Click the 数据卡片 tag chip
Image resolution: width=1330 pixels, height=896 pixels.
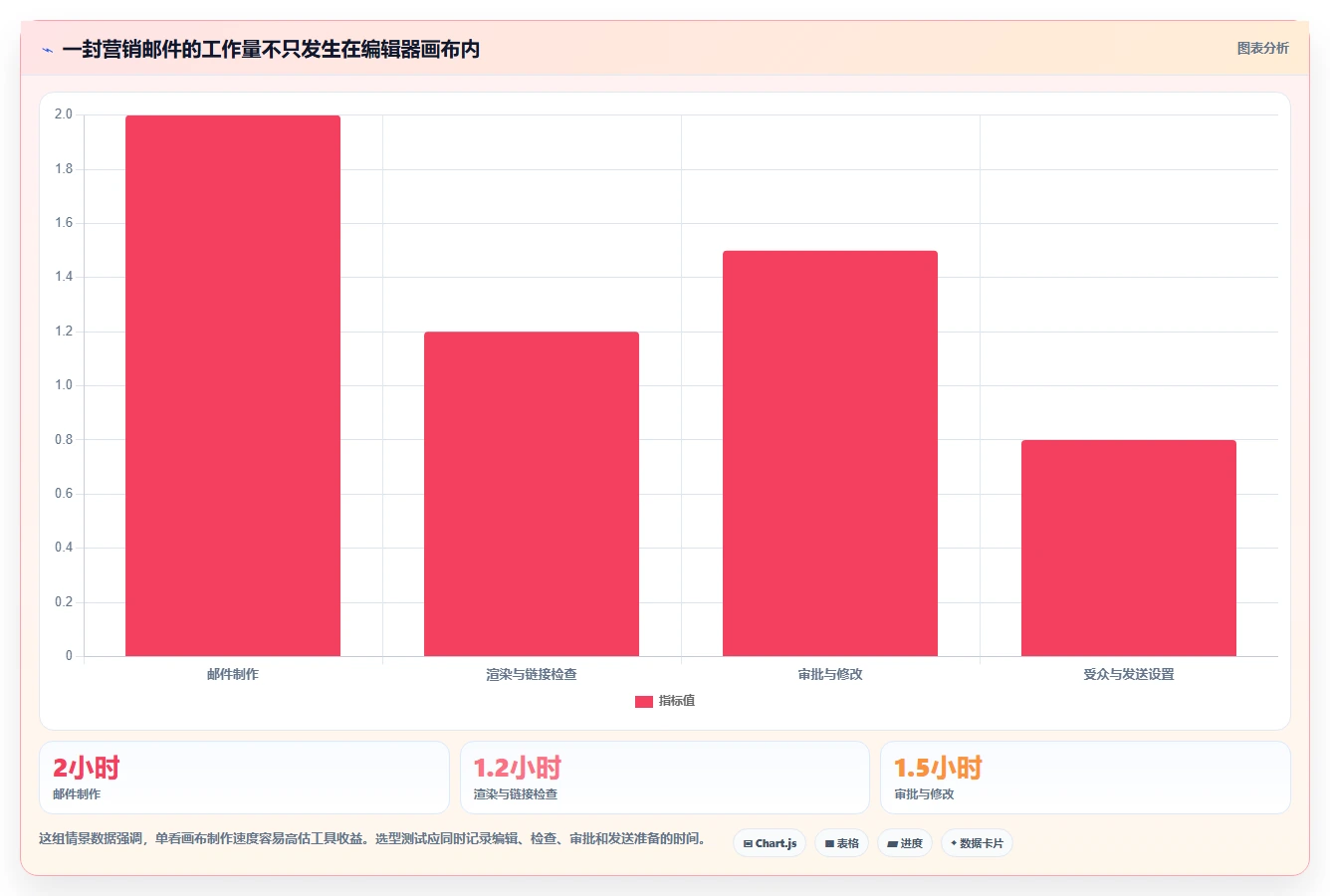tap(977, 843)
